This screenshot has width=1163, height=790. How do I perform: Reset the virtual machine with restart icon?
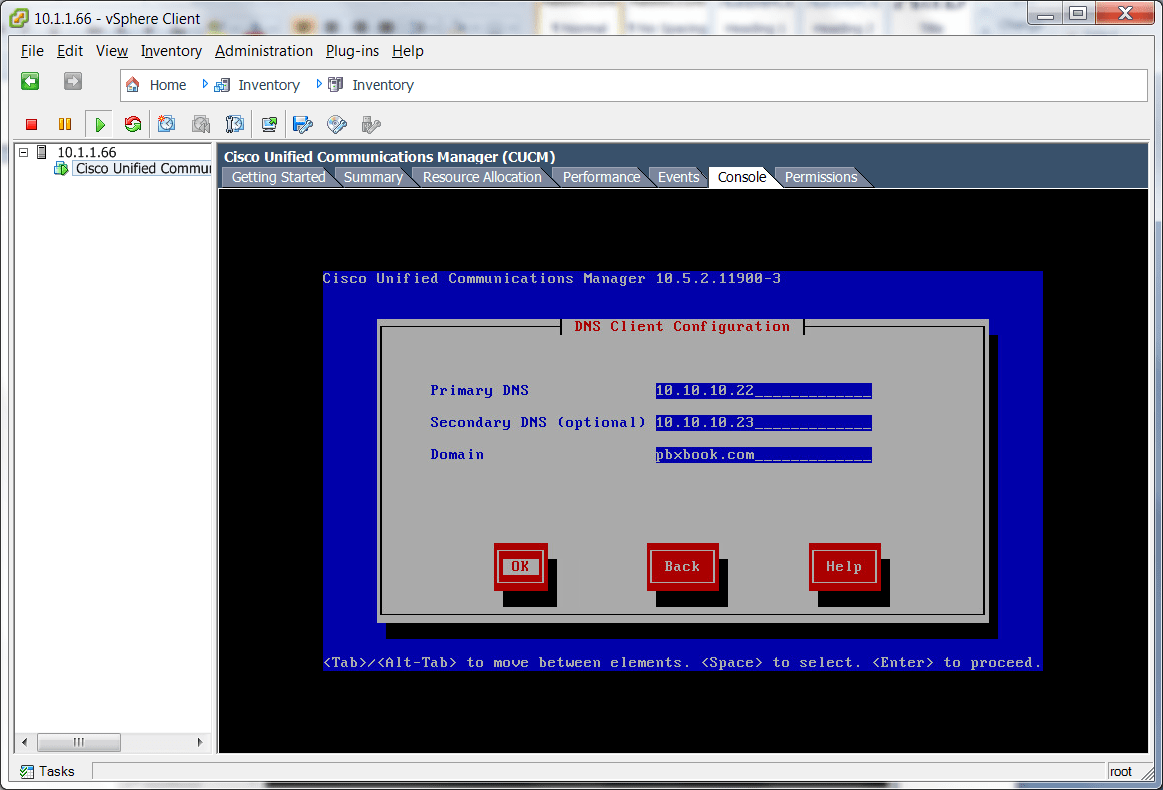133,125
